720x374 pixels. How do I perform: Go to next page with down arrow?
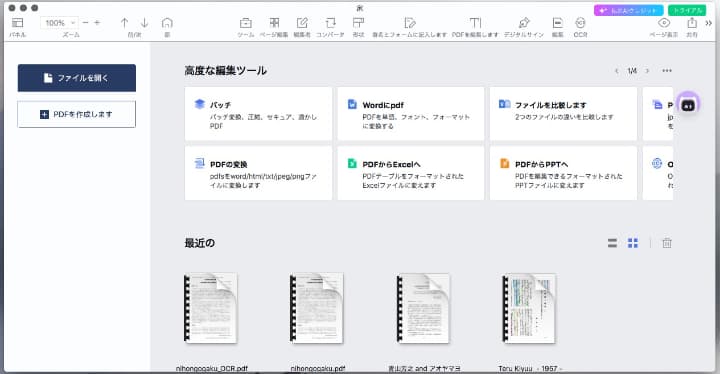point(145,23)
